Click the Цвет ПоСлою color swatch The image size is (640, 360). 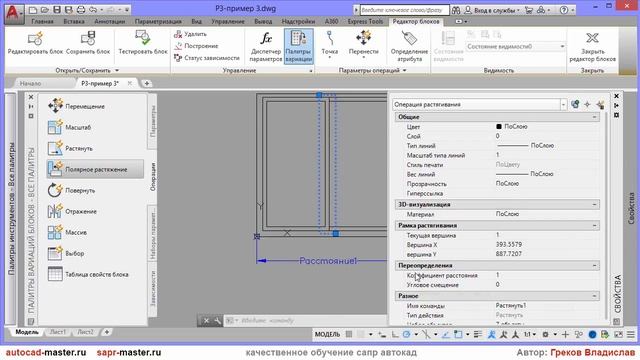pyautogui.click(x=499, y=127)
